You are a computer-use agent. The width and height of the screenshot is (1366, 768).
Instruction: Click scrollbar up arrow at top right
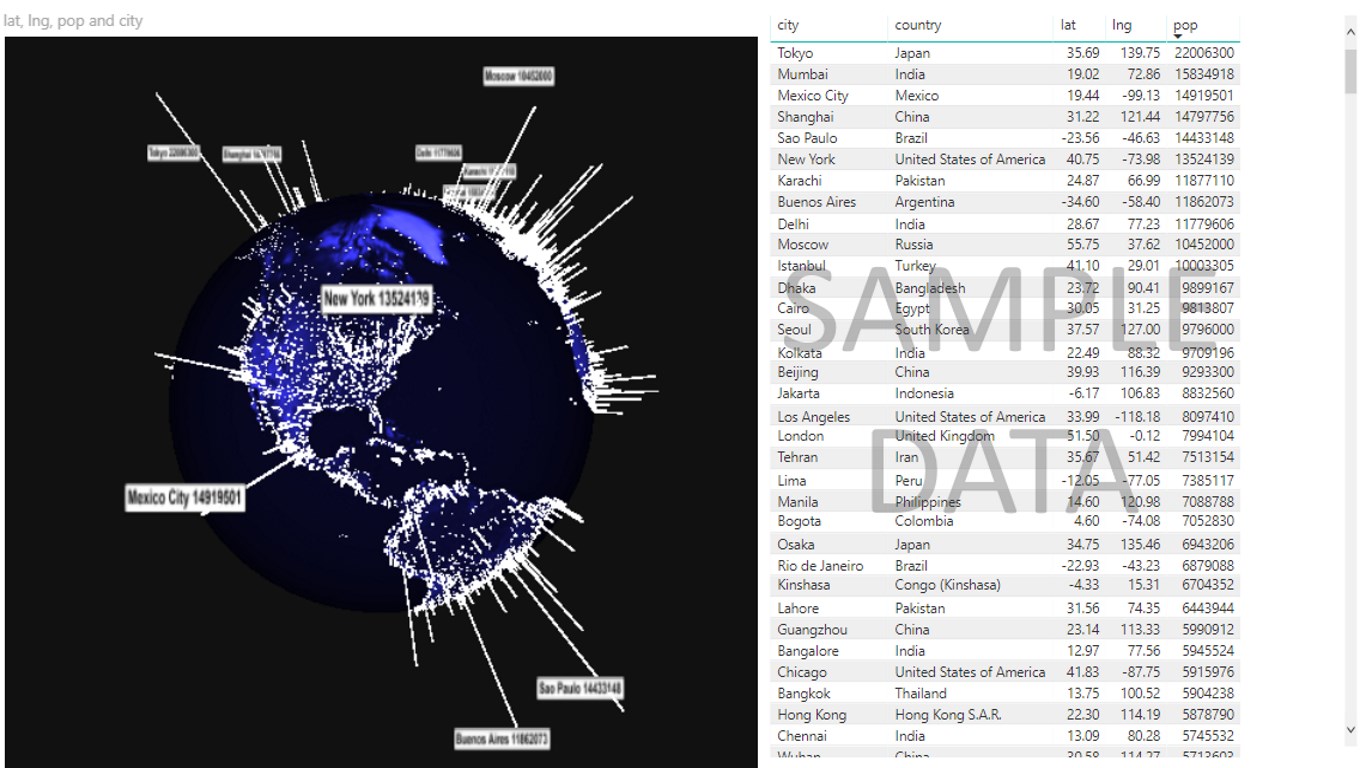click(x=1351, y=31)
